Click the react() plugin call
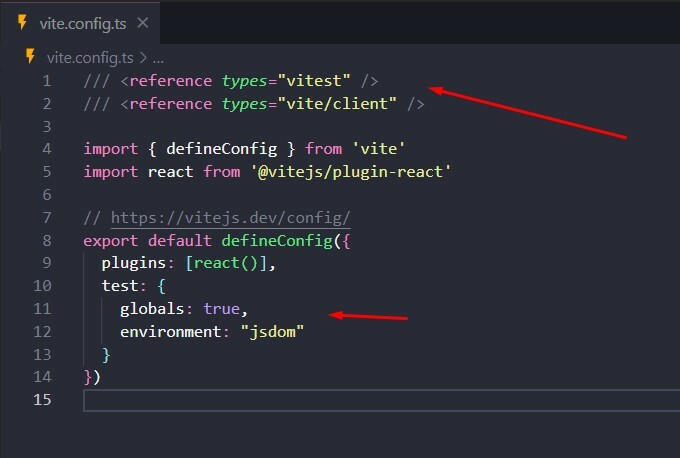The width and height of the screenshot is (680, 458). [226, 263]
